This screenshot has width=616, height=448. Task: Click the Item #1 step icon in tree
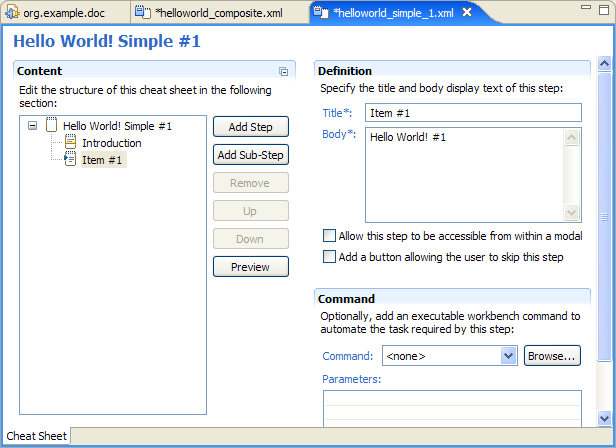coord(70,159)
